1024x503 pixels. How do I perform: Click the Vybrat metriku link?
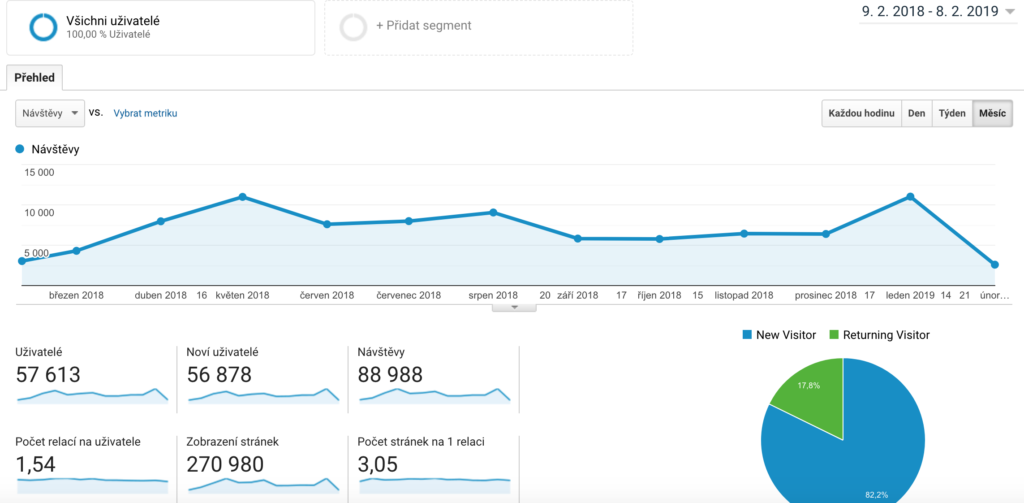145,114
